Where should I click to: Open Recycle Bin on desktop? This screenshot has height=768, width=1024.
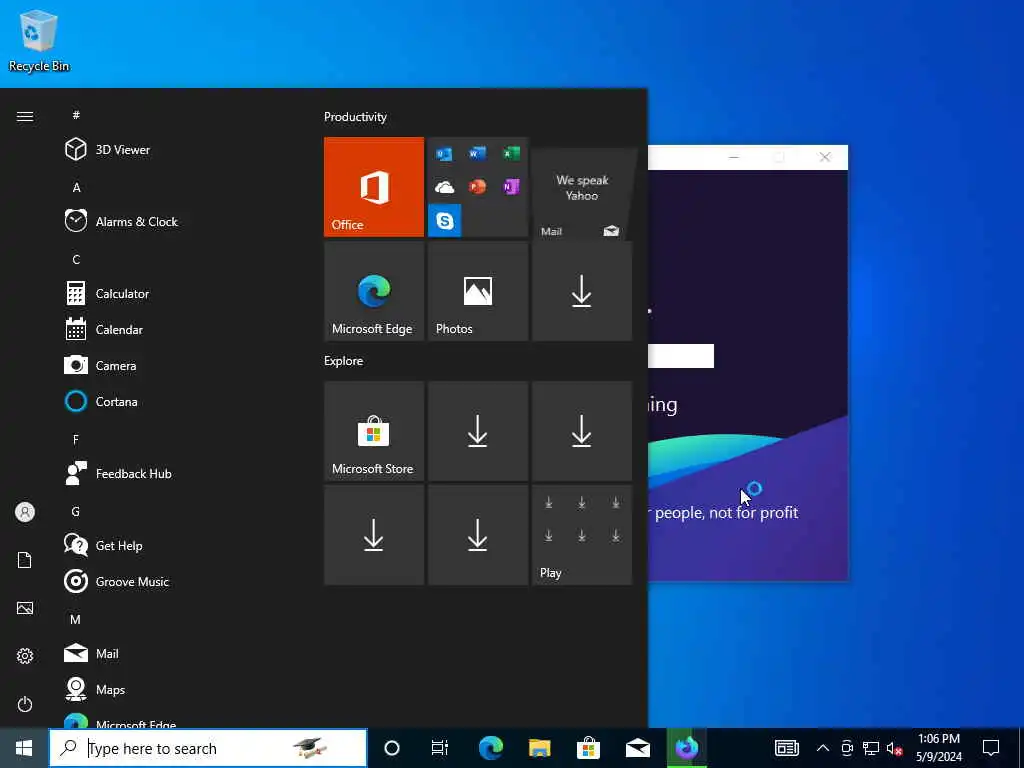39,40
